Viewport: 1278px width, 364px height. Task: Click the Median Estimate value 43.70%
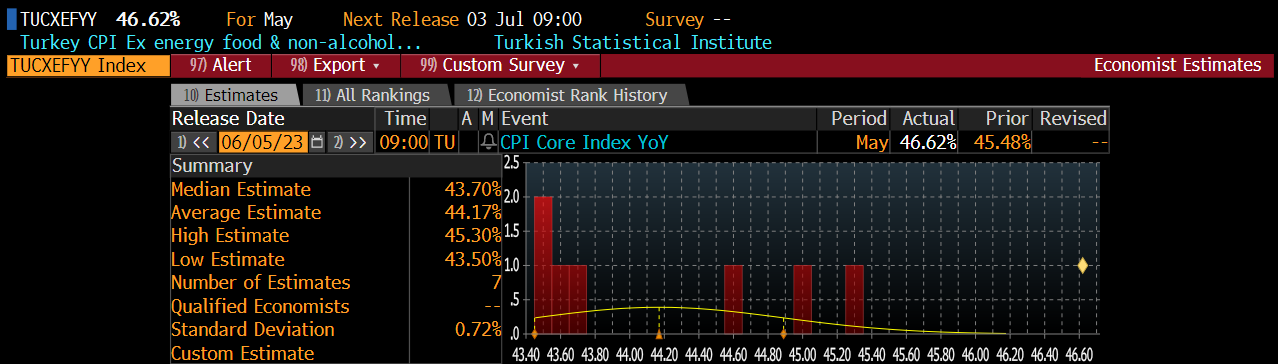473,189
